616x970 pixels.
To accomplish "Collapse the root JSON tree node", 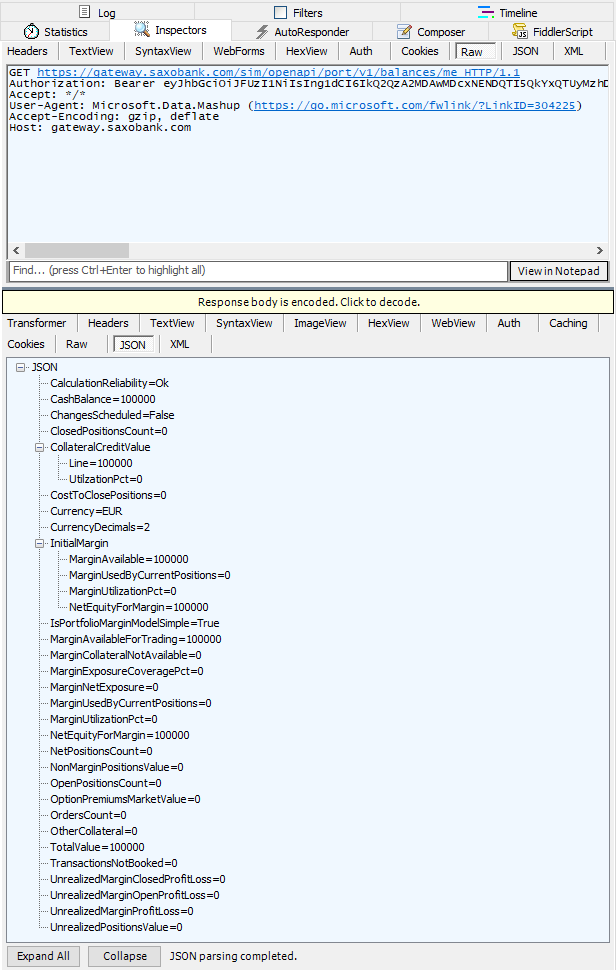I will (22, 368).
